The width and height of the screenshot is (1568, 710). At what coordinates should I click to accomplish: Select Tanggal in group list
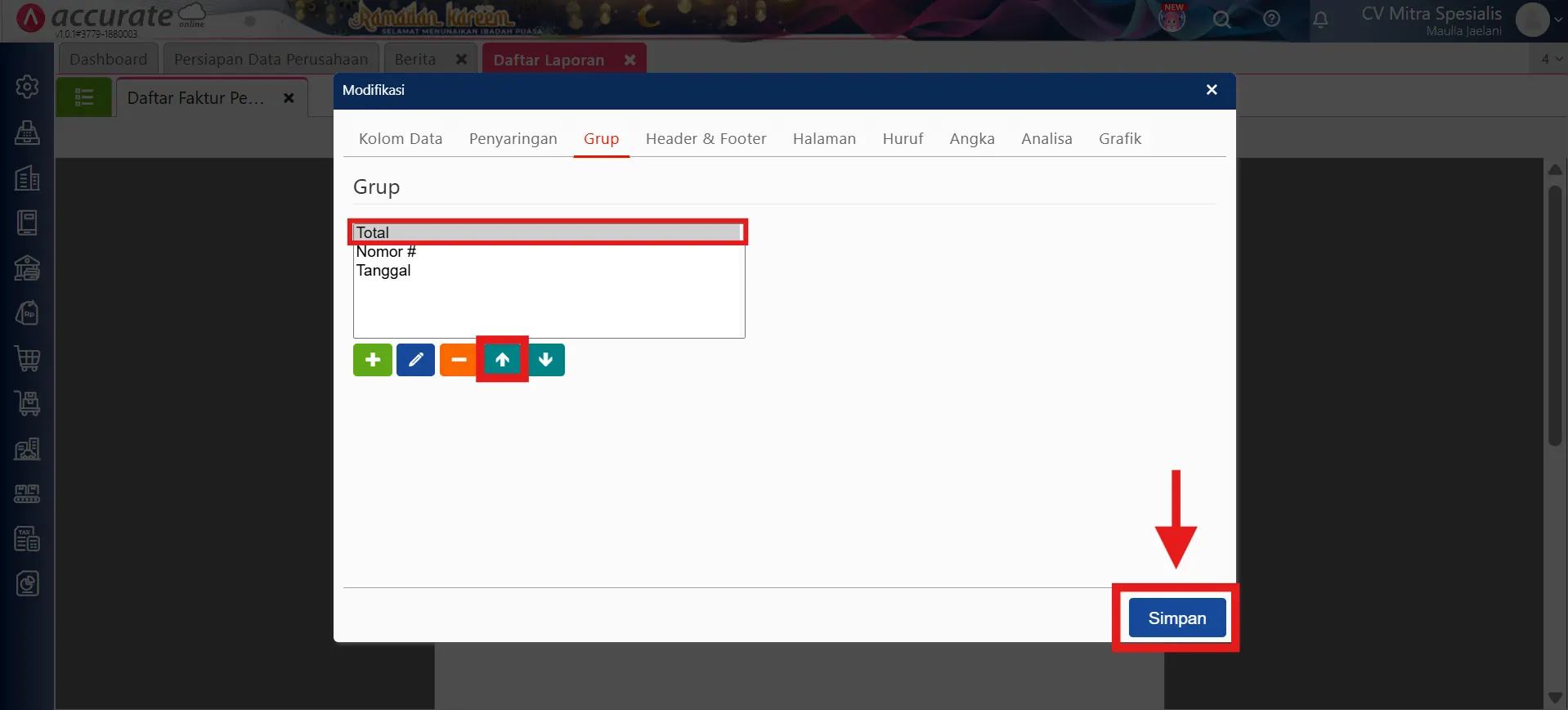tap(383, 271)
